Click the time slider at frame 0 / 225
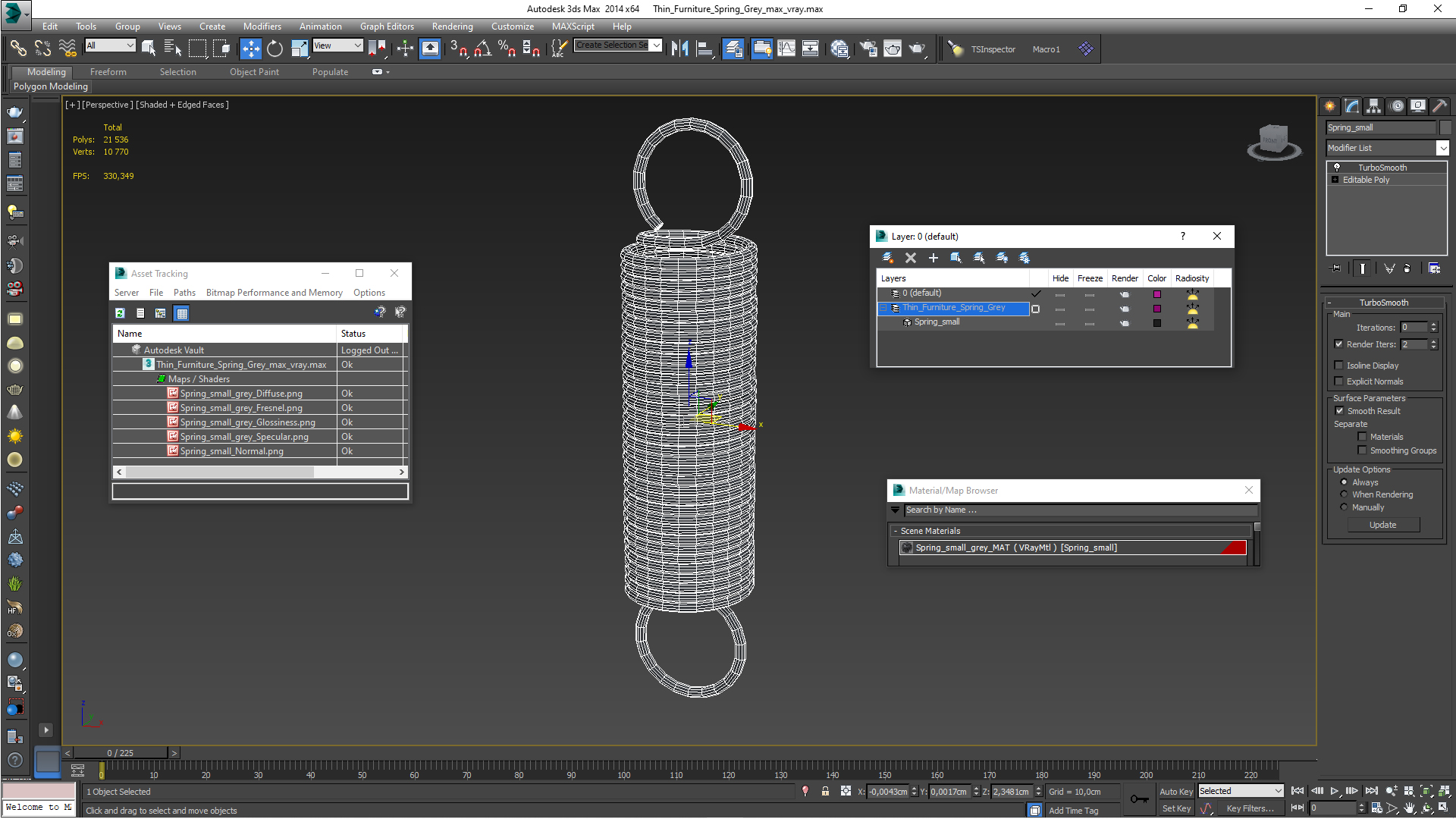 coord(121,753)
